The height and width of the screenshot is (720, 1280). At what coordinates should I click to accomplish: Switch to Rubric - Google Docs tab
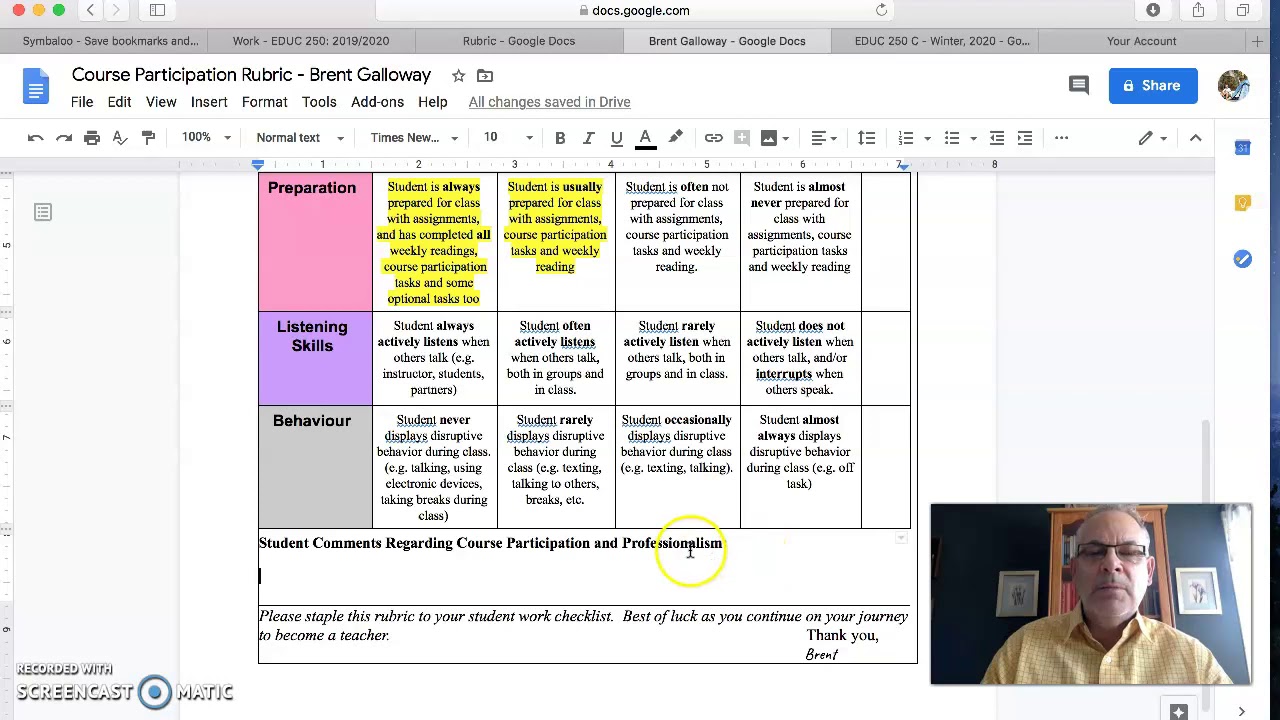[x=519, y=41]
